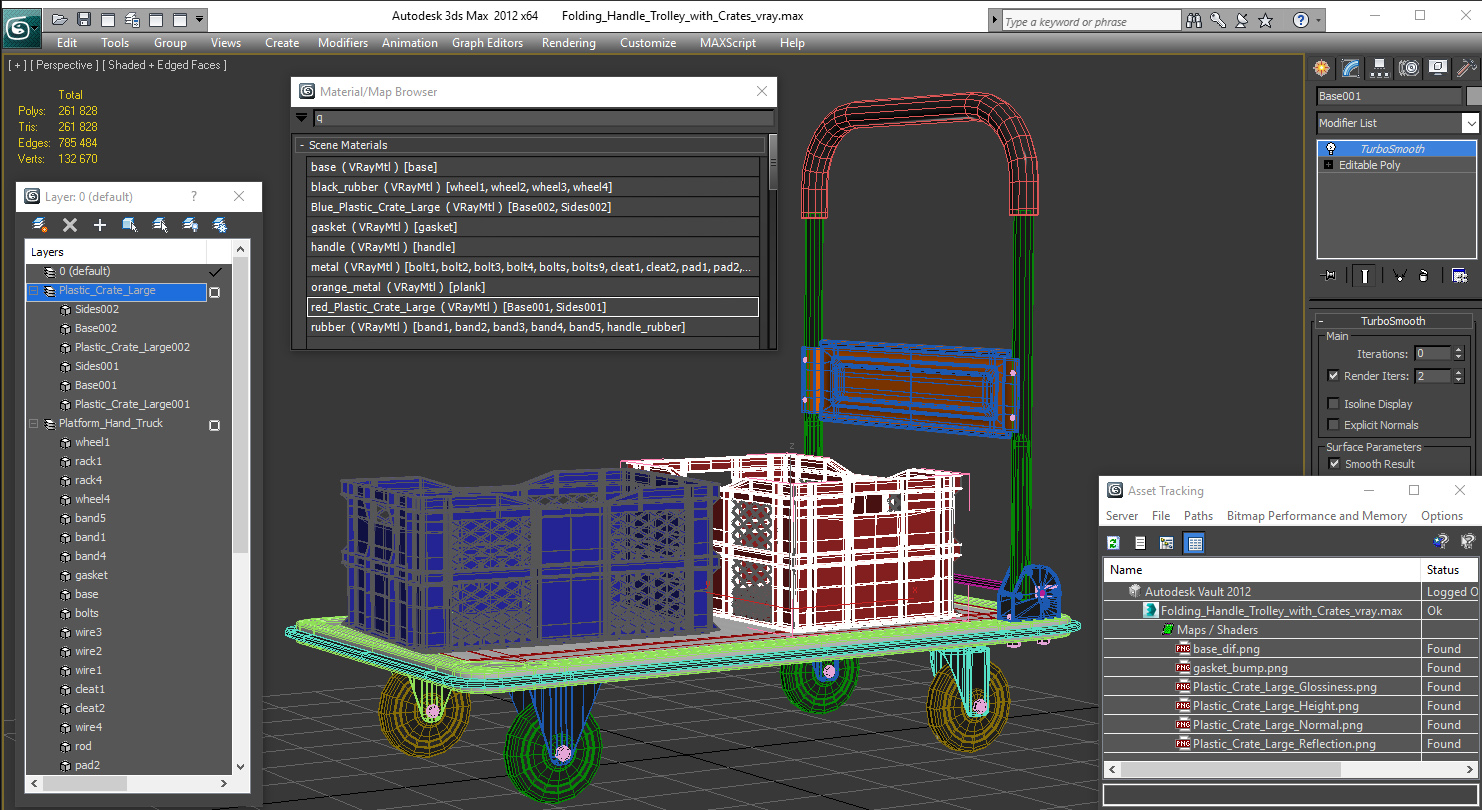The image size is (1482, 810).
Task: Click Configure Modifier Sets icon
Action: [1459, 275]
